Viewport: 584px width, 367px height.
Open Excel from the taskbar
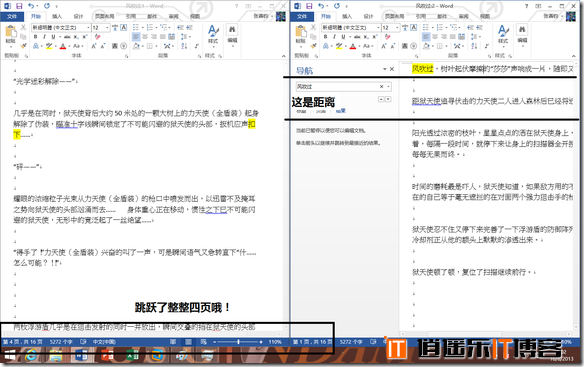tap(133, 356)
